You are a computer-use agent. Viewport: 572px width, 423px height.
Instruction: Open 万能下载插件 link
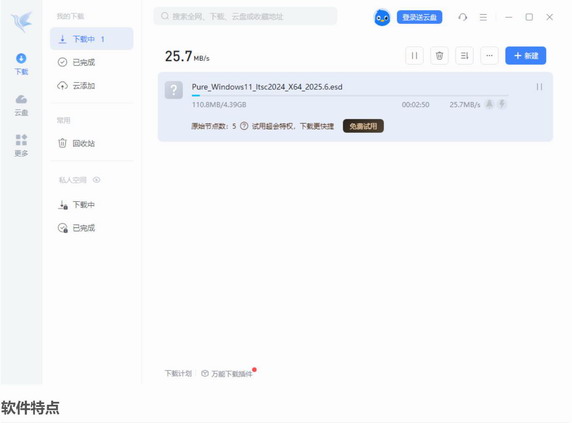(227, 373)
